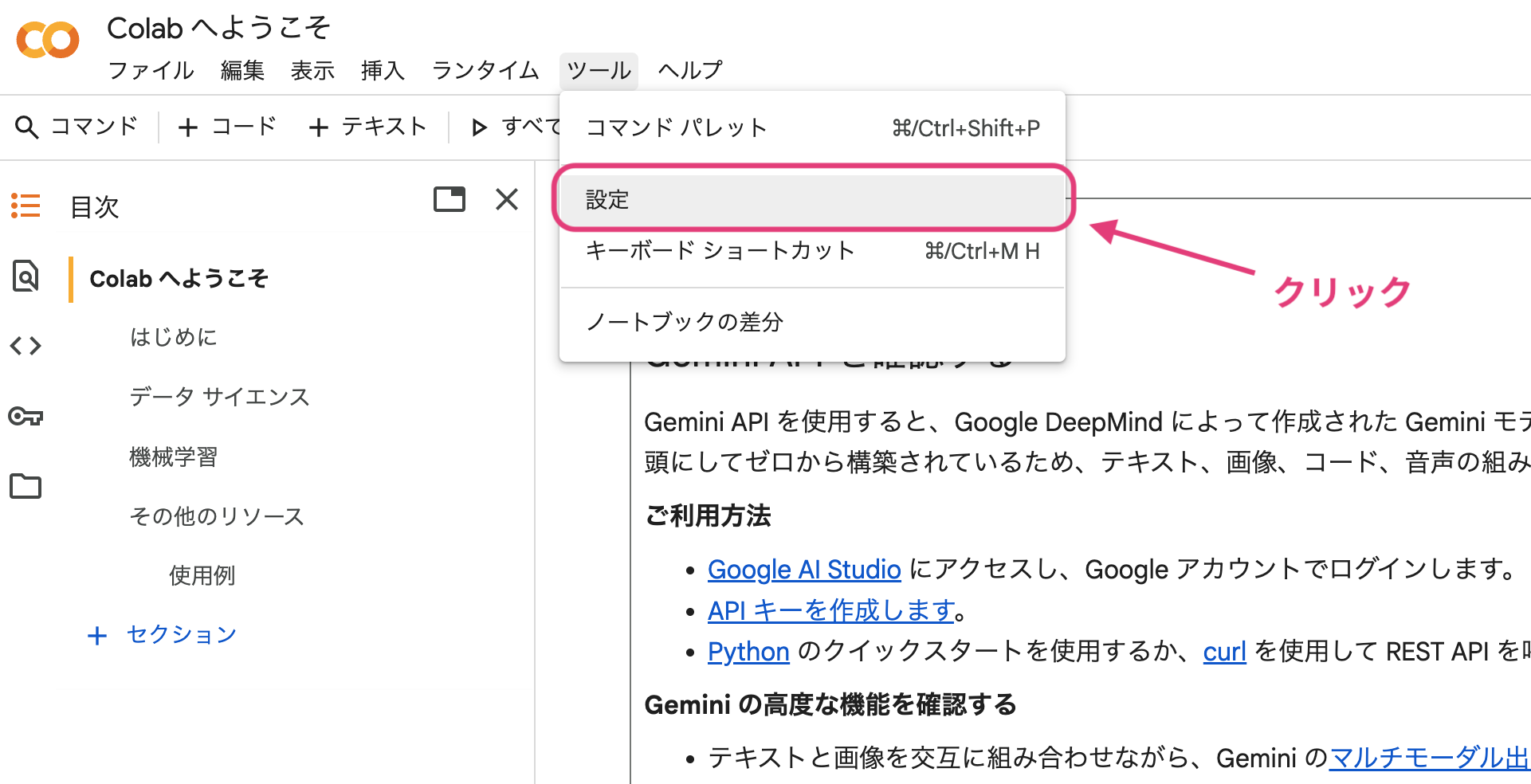Open the code snippets sidebar icon
1531x784 pixels.
pos(26,346)
